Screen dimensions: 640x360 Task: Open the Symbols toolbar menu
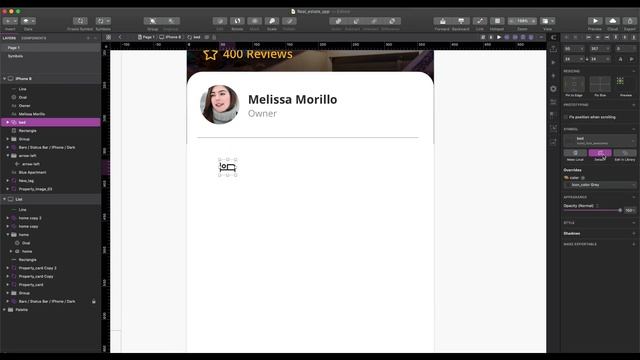pos(103,21)
